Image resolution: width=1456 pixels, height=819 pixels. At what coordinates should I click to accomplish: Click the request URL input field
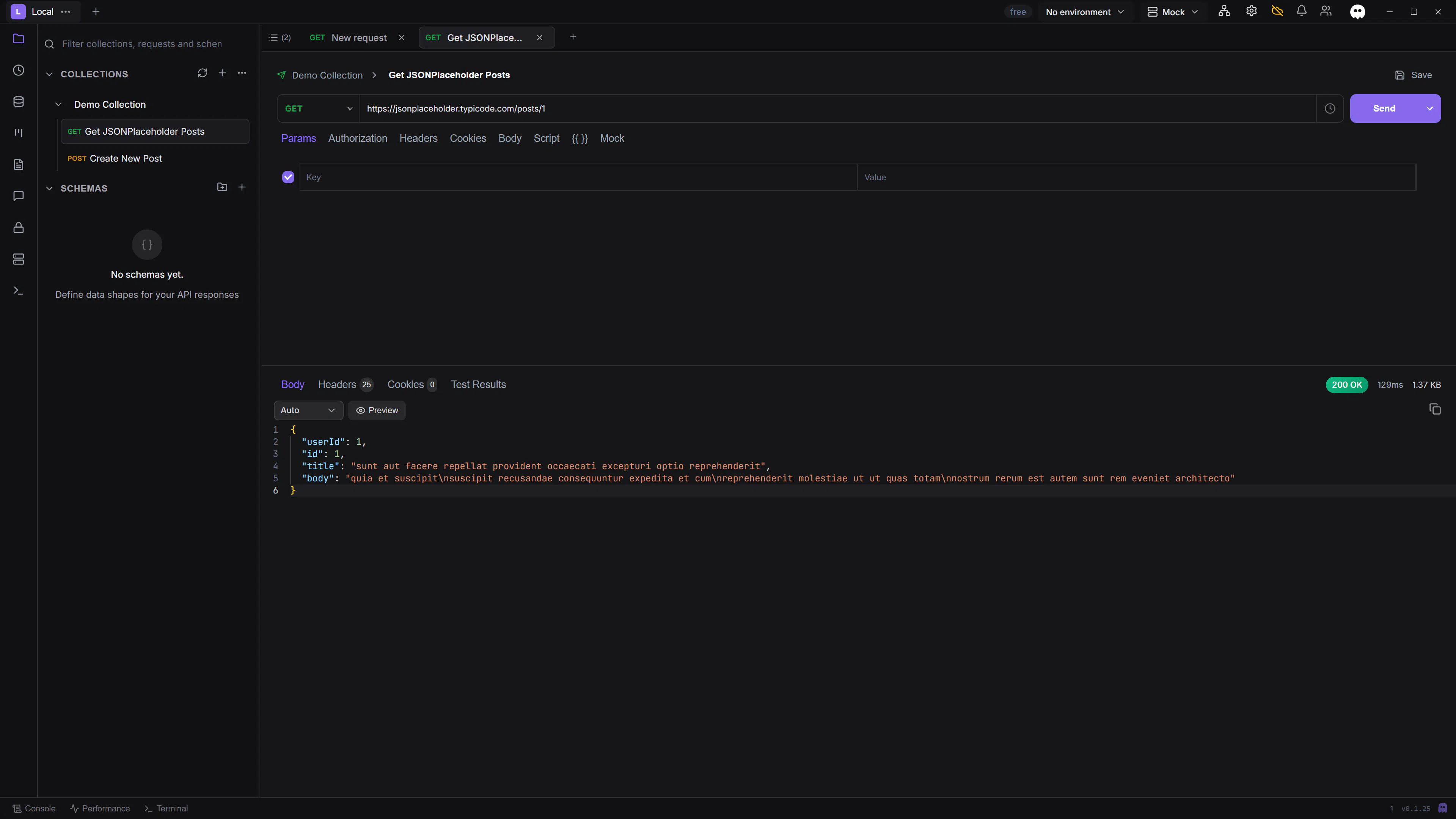[x=838, y=108]
